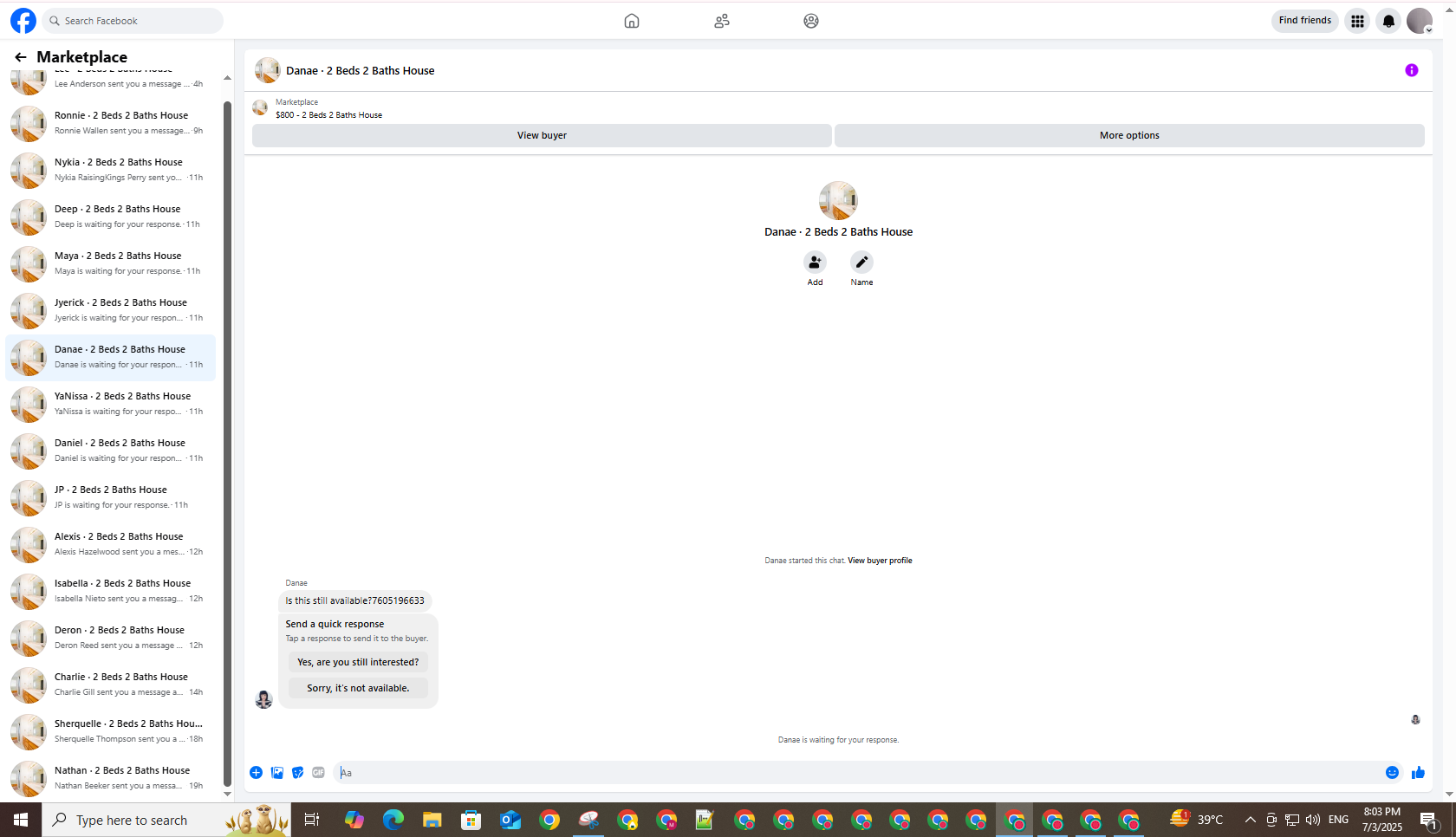Click the conversation list scrollbar
This screenshot has height=837, width=1456.
pyautogui.click(x=227, y=444)
